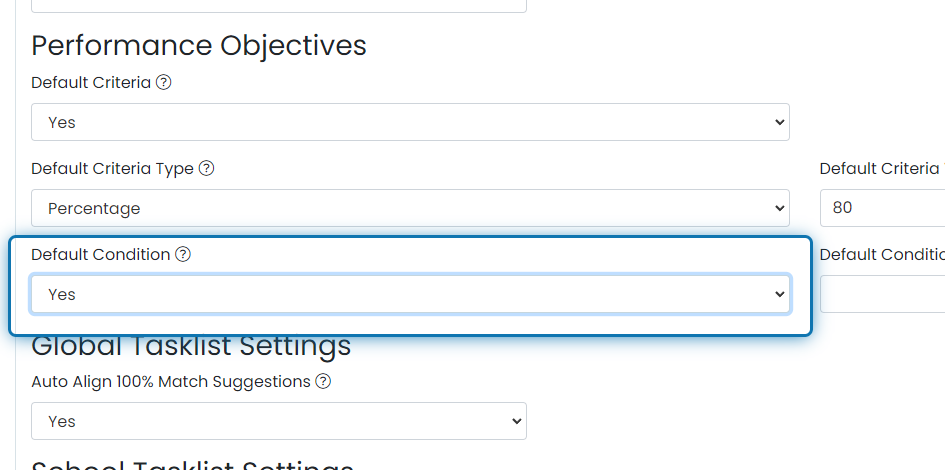
Task: Click the partially visible text box at top
Action: (278, 5)
